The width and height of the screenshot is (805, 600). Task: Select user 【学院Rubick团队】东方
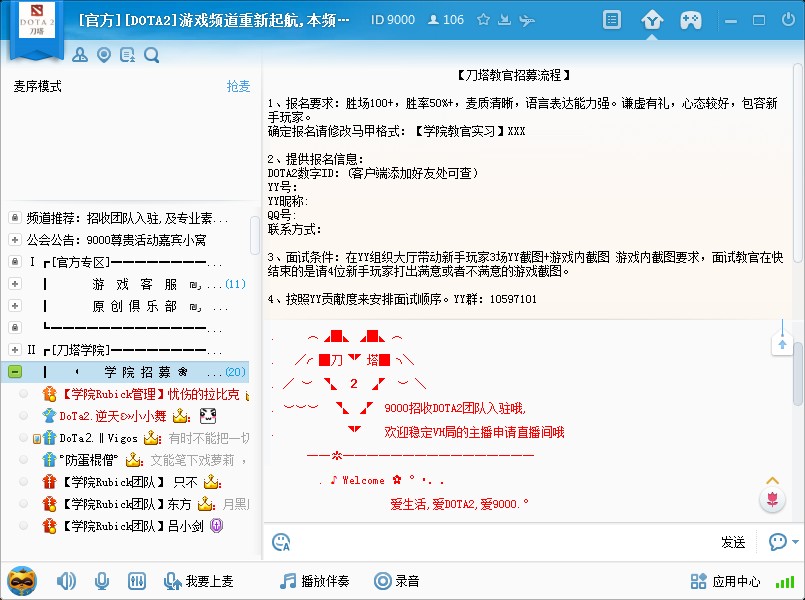coord(126,504)
